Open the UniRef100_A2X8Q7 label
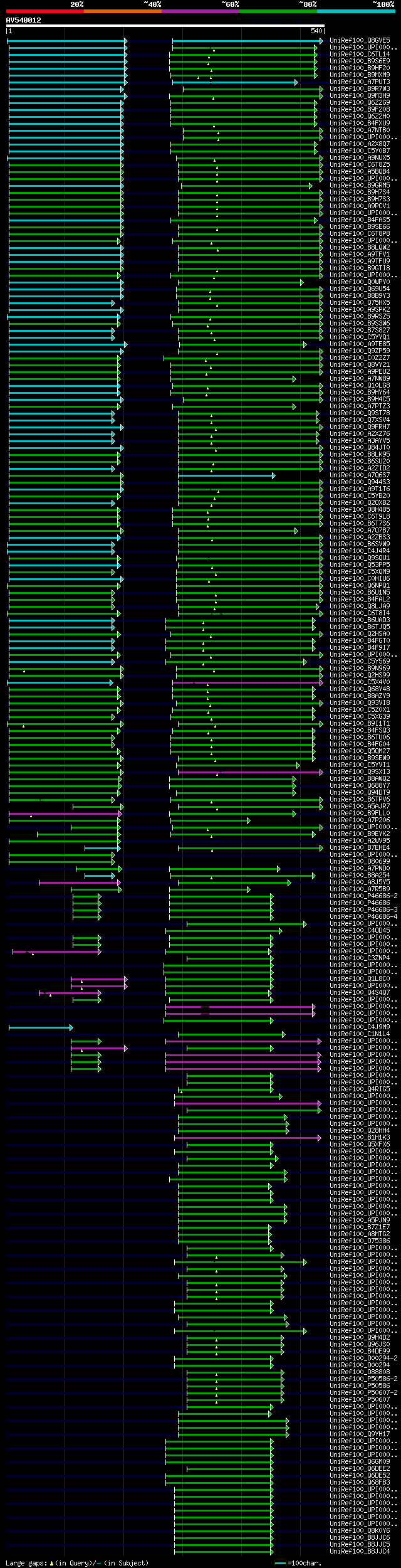This screenshot has height=1568, width=401. coord(360,144)
